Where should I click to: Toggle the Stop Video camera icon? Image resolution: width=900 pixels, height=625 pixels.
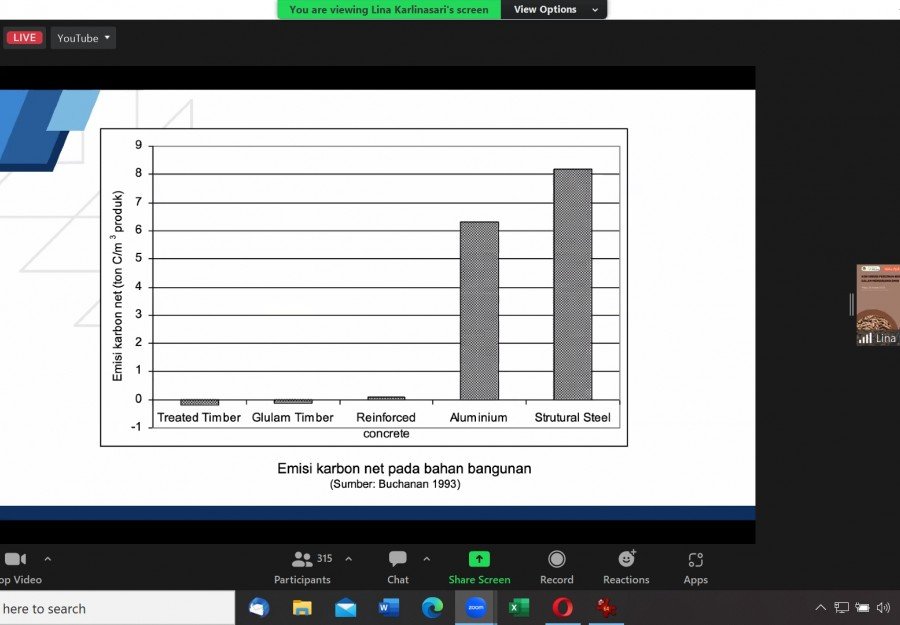pyautogui.click(x=15, y=559)
